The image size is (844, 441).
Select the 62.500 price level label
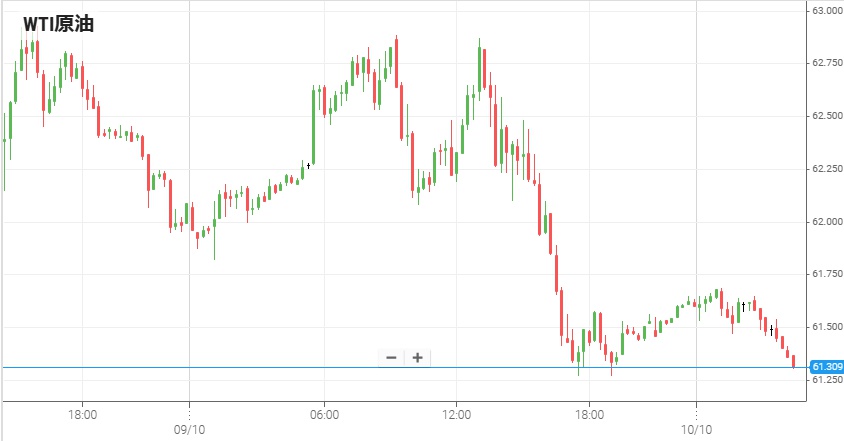pos(825,116)
